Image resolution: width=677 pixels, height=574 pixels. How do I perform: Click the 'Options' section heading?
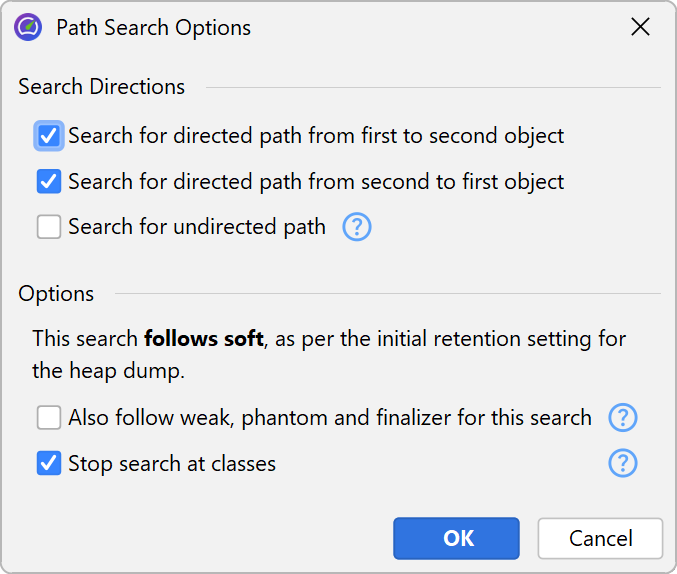click(56, 294)
